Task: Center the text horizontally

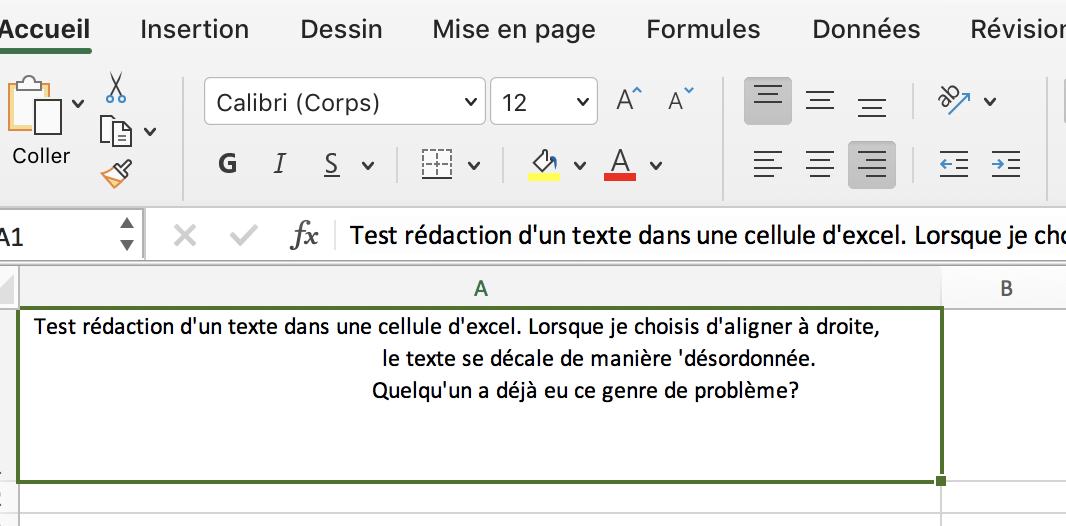Action: click(820, 164)
